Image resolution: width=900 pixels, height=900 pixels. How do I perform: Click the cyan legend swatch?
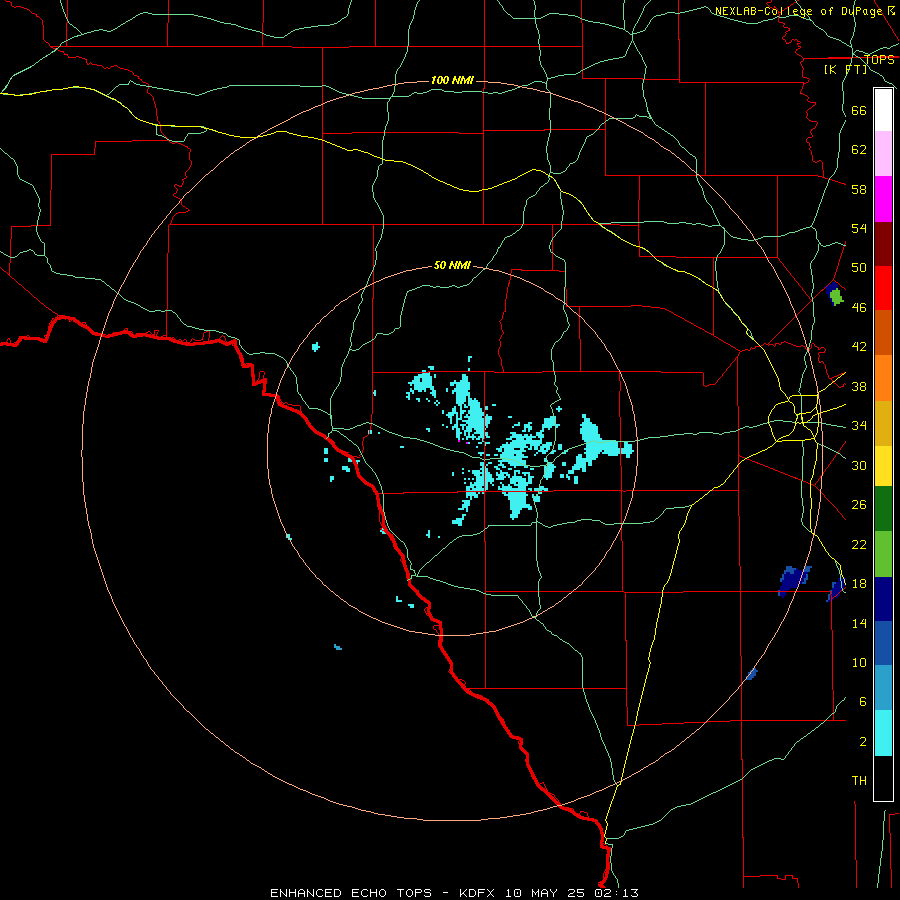(883, 733)
